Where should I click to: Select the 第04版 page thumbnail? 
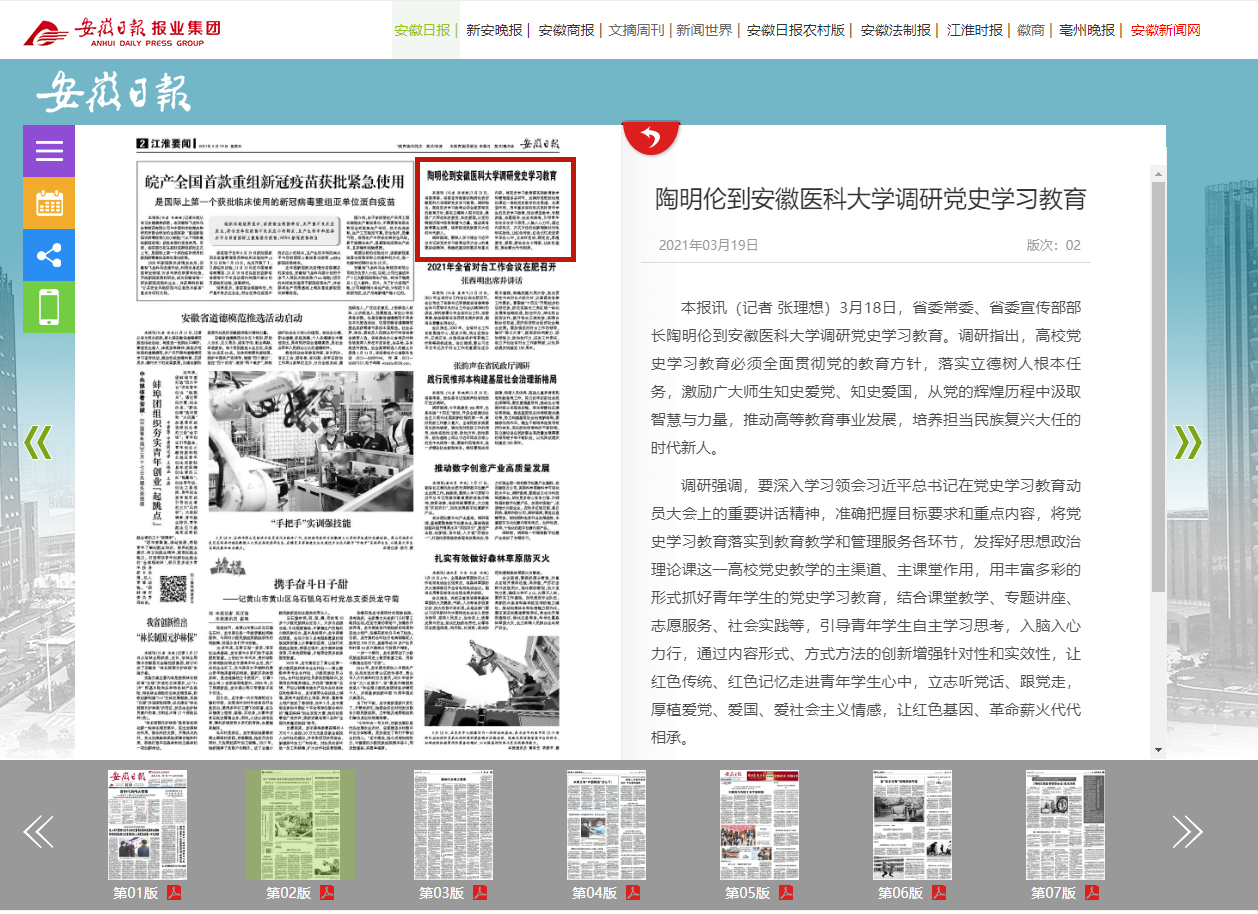(607, 825)
